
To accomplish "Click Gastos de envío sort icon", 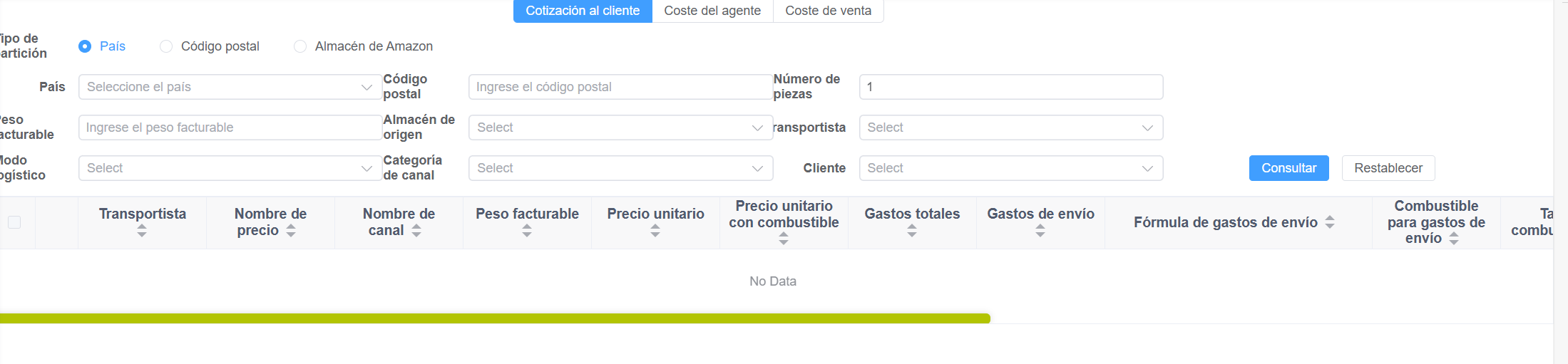I will [1040, 231].
